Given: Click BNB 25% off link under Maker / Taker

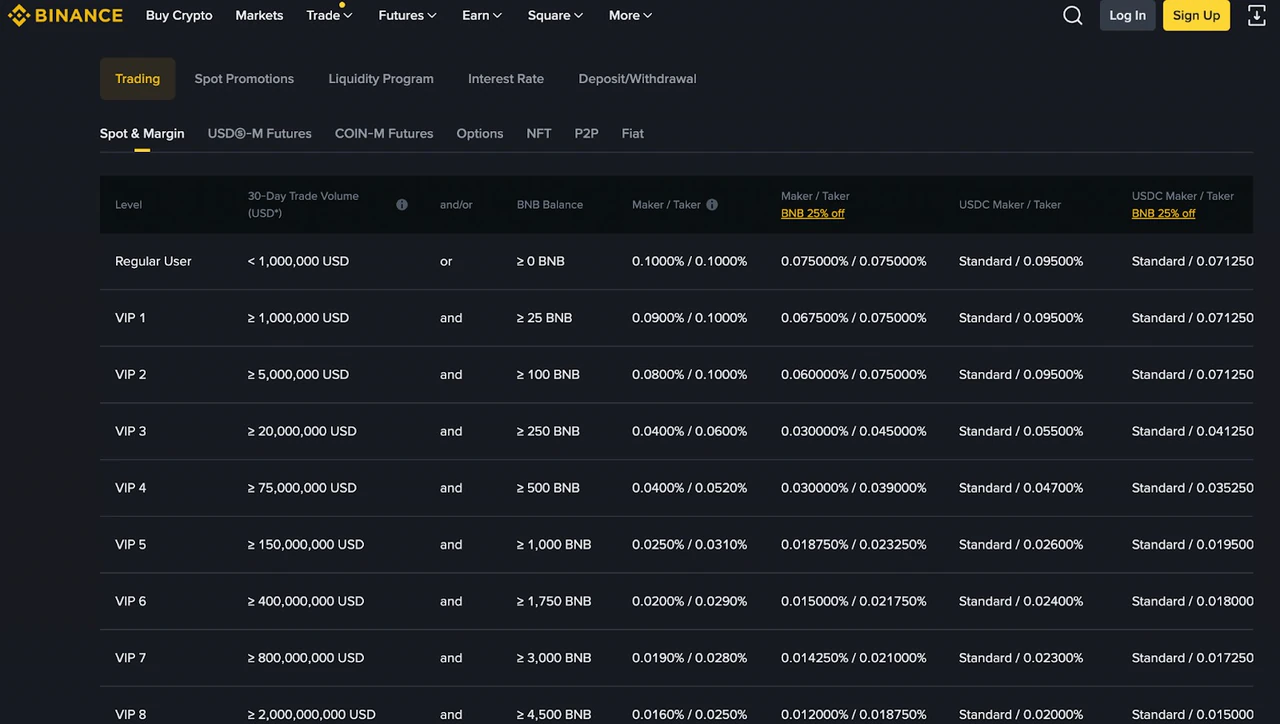Looking at the screenshot, I should click(813, 213).
